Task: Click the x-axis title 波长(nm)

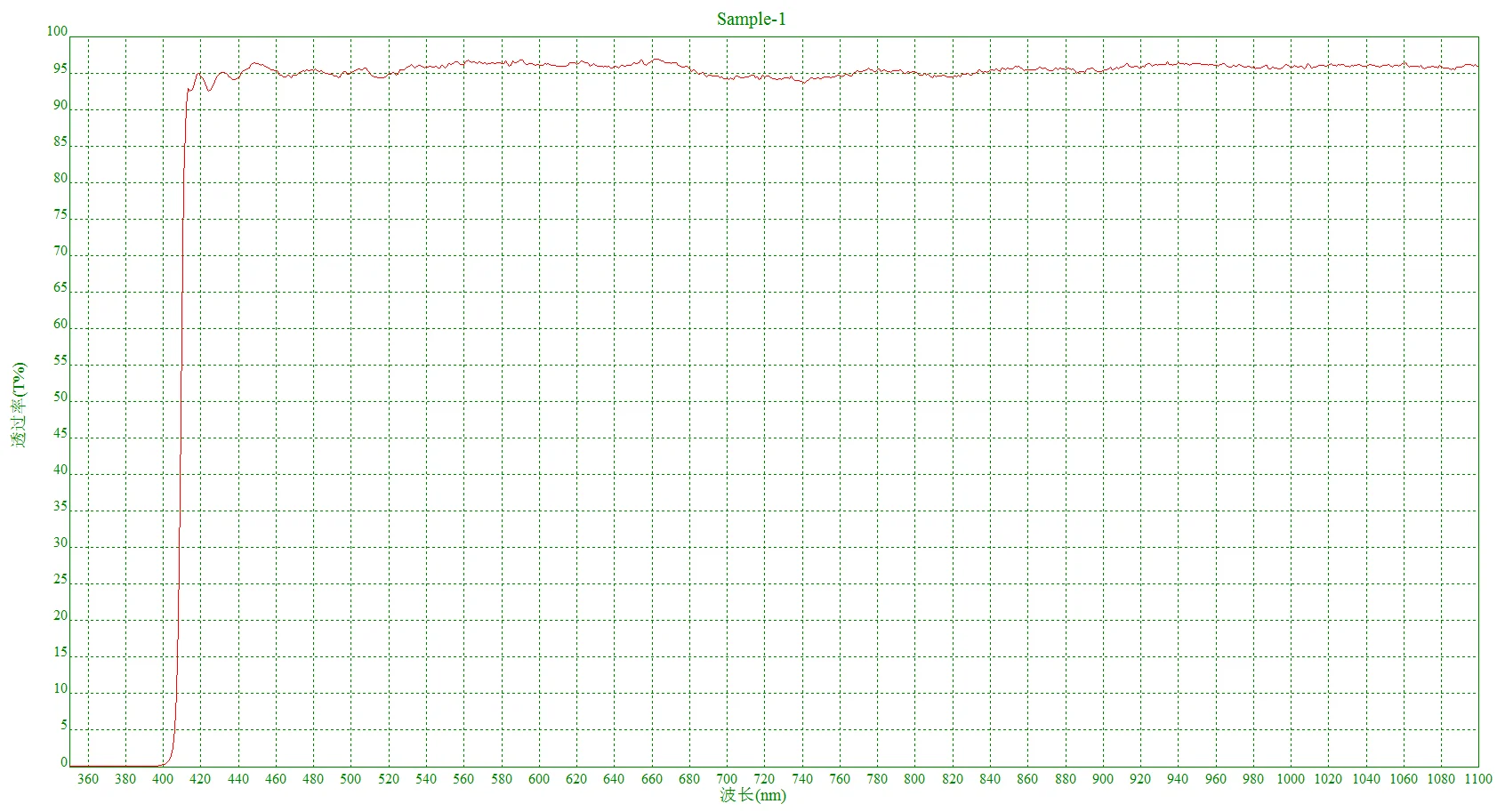Action: coord(752,795)
